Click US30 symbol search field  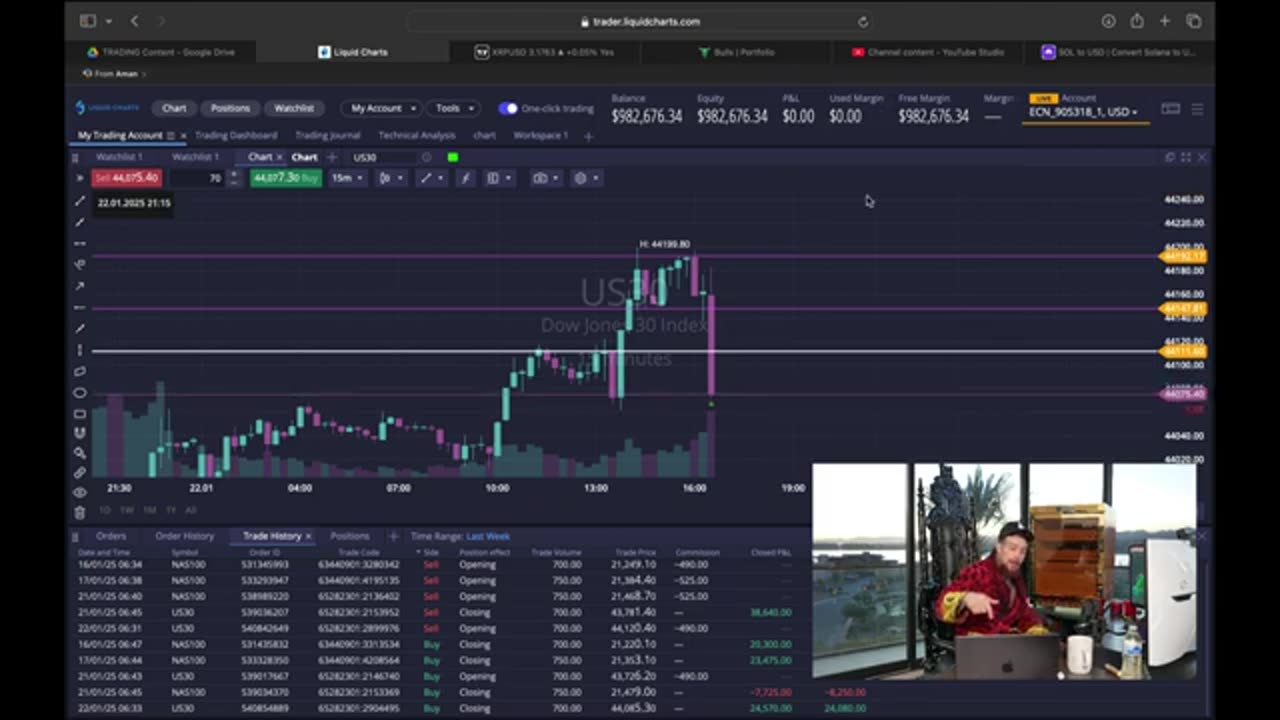coord(384,157)
